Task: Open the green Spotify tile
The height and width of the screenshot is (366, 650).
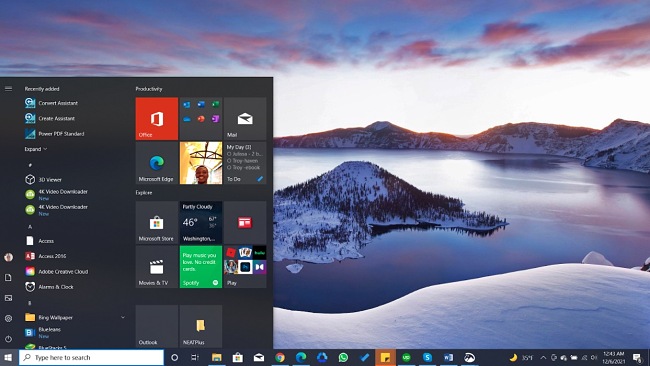Action: [201, 267]
